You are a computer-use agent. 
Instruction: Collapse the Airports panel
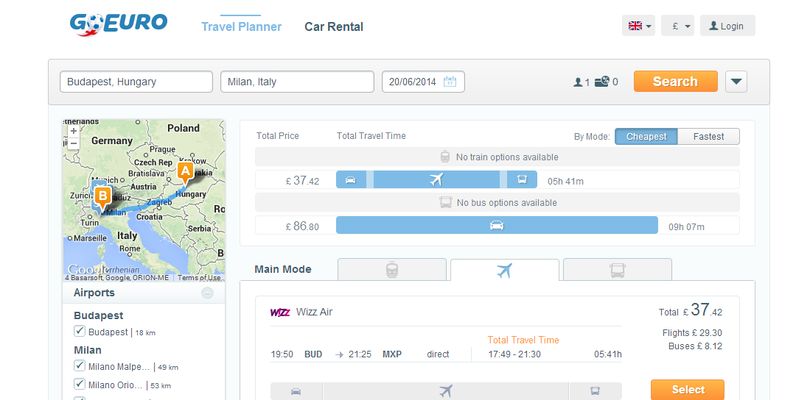207,293
